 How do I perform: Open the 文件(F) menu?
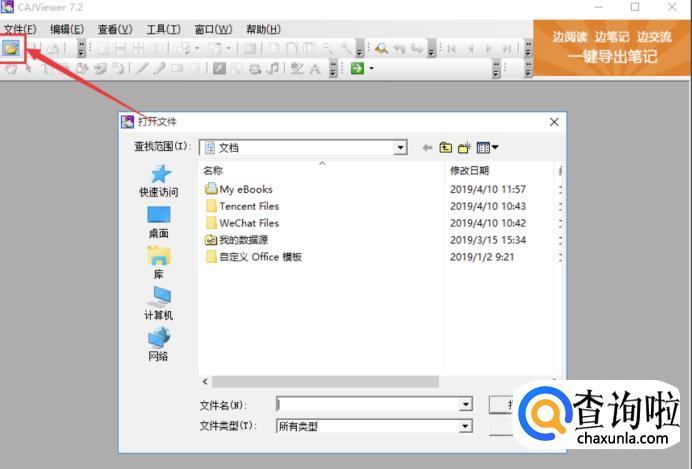pyautogui.click(x=20, y=29)
